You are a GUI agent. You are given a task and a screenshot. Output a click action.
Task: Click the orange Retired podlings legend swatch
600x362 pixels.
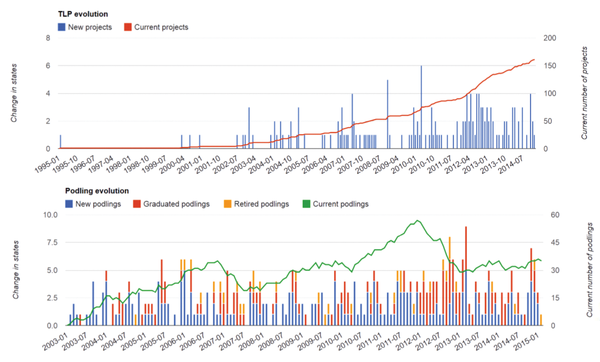click(x=228, y=204)
